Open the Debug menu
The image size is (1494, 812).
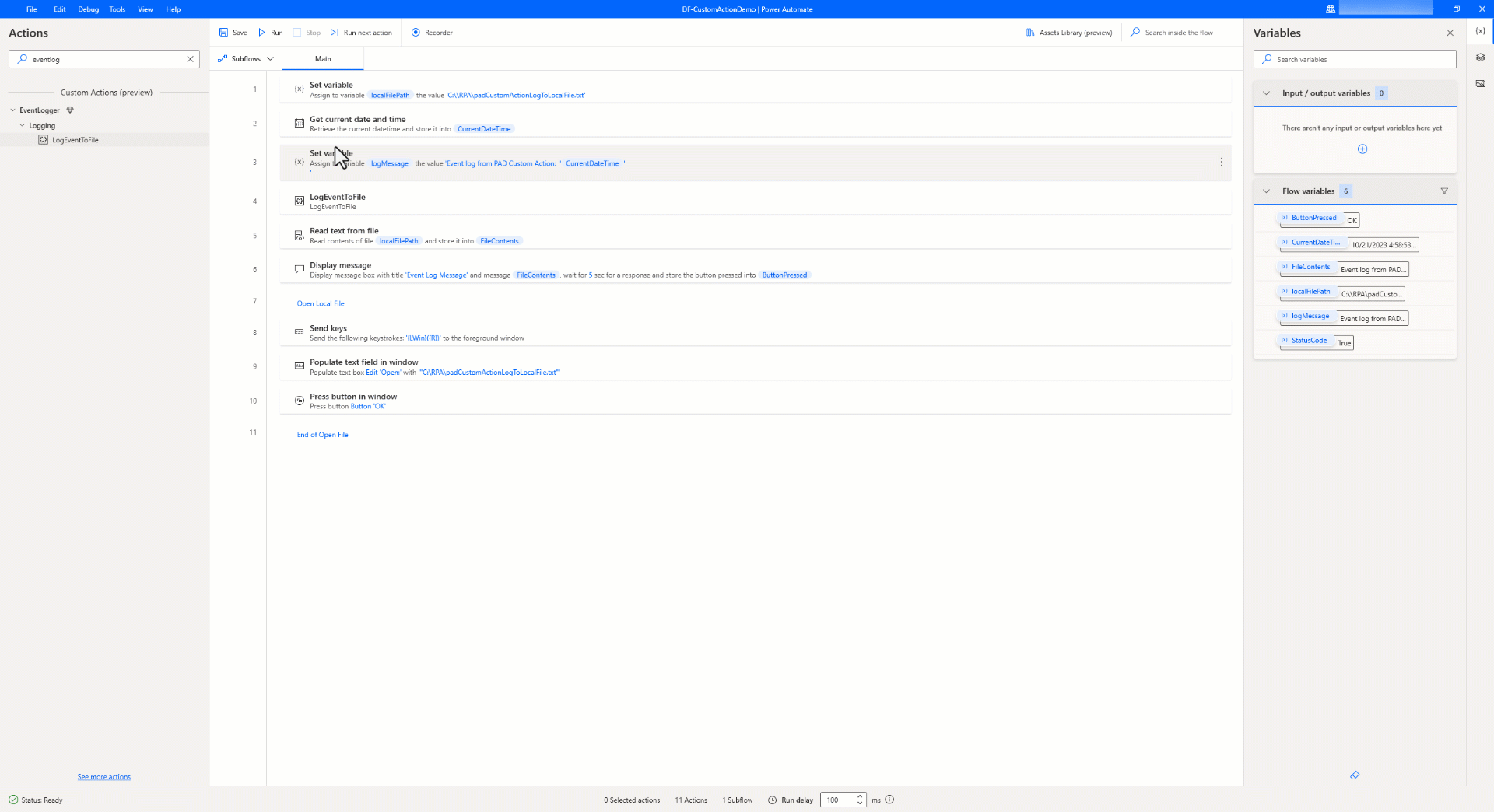tap(88, 9)
